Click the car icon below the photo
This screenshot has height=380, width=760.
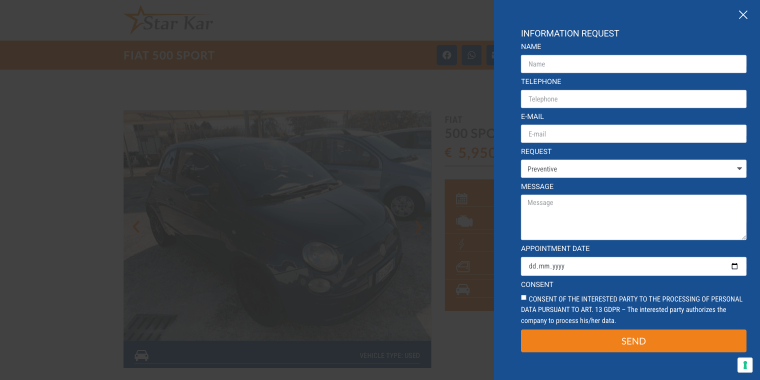(x=142, y=355)
